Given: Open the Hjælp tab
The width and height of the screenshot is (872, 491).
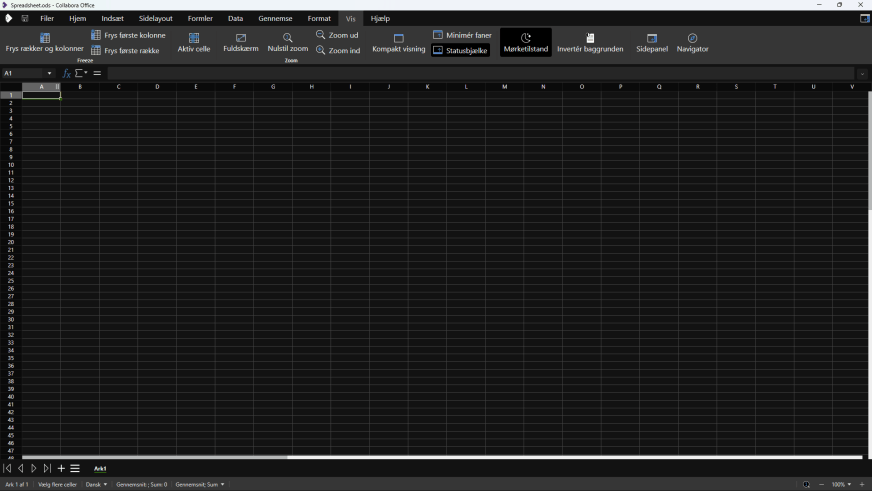Looking at the screenshot, I should click(380, 18).
